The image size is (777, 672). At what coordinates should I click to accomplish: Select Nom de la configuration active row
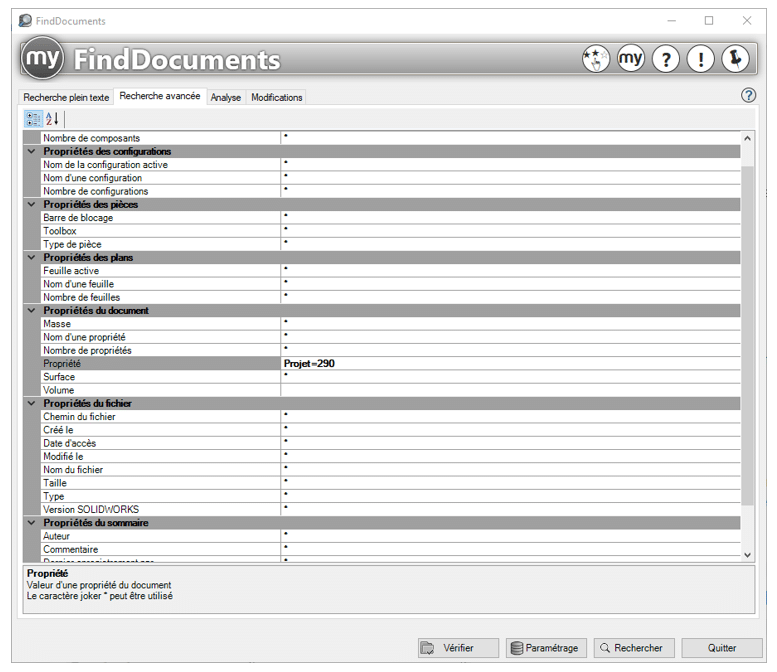[390, 165]
